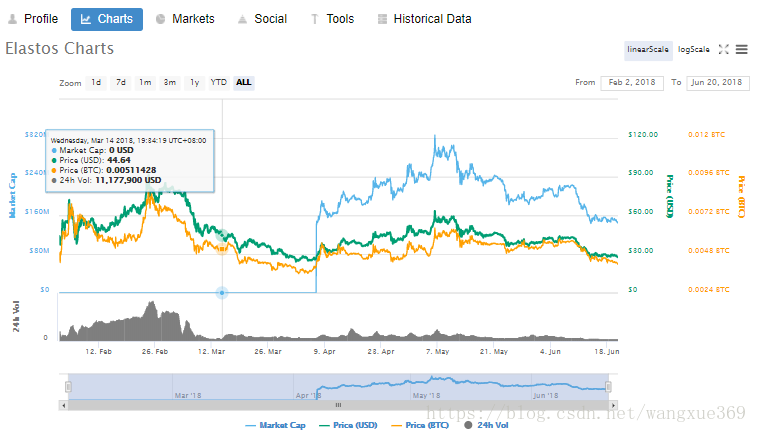This screenshot has width=757, height=433.
Task: Click the Markets pie icon
Action: point(161,19)
